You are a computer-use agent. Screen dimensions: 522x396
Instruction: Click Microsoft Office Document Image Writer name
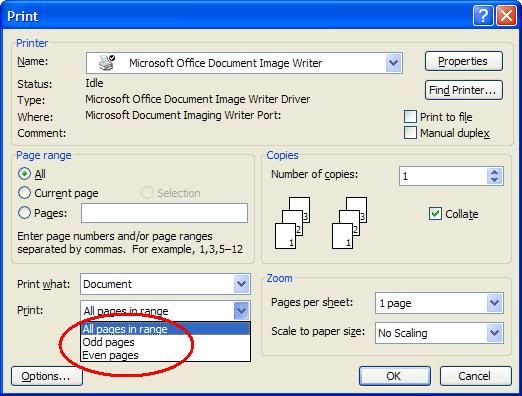tap(226, 63)
